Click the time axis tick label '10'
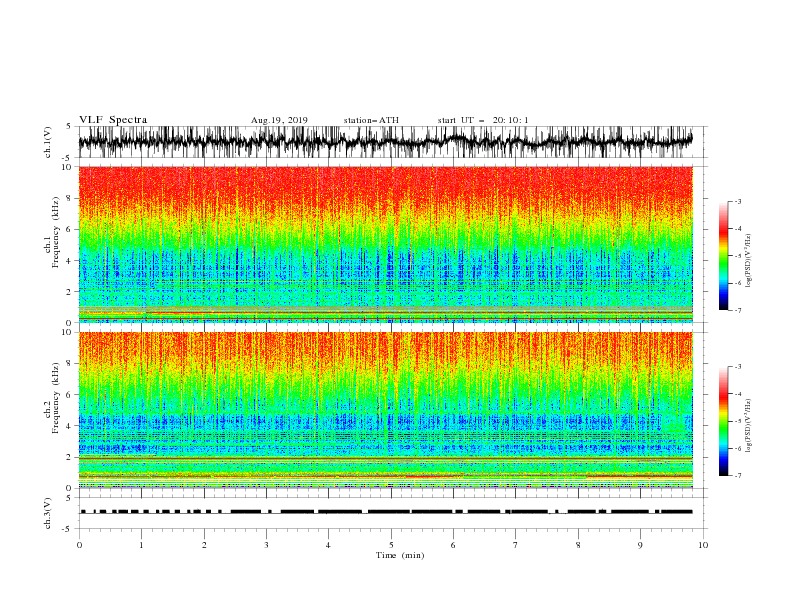This screenshot has width=792, height=612. pos(703,545)
